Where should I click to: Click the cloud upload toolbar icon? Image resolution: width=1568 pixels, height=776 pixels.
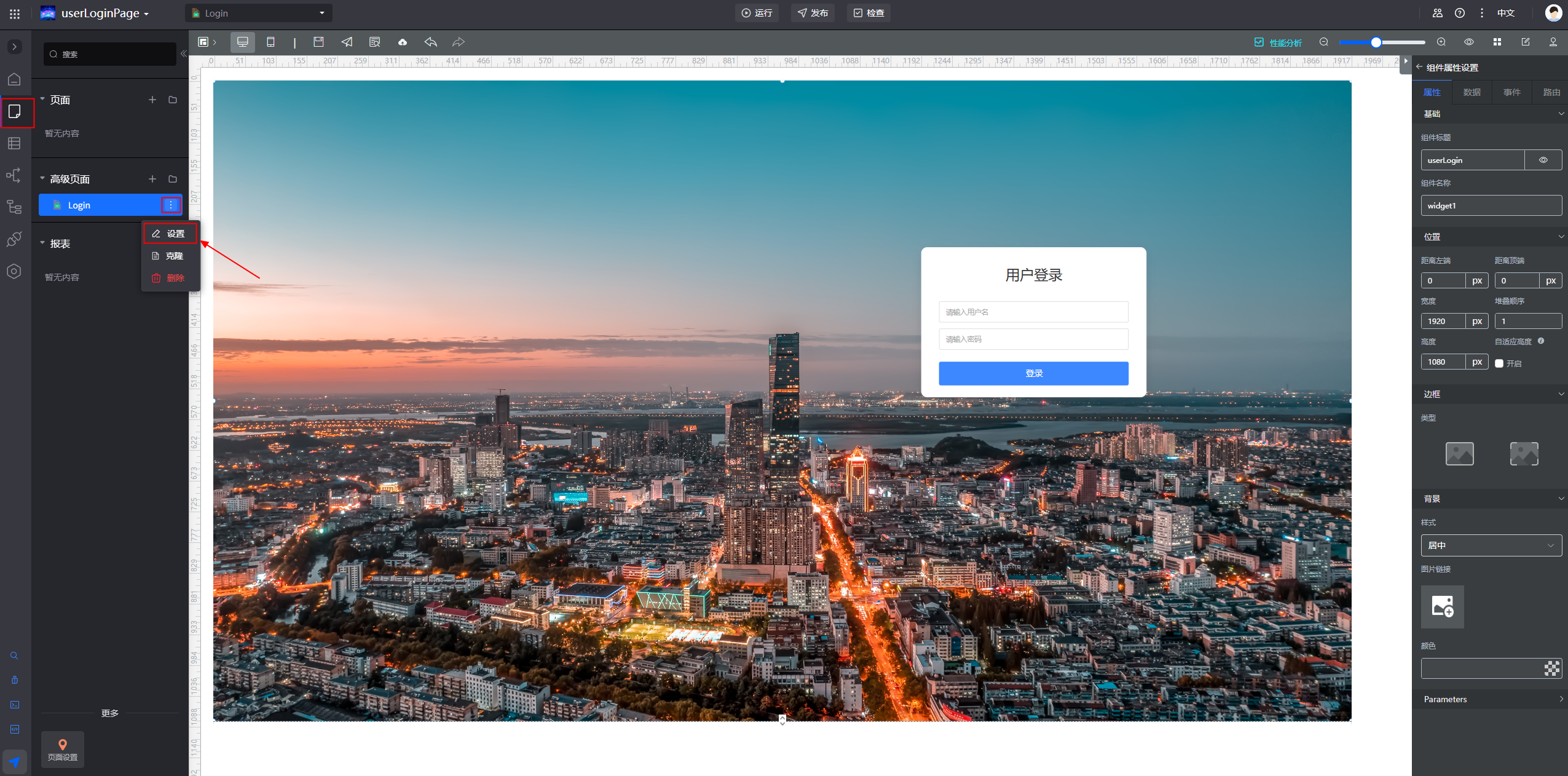tap(403, 42)
